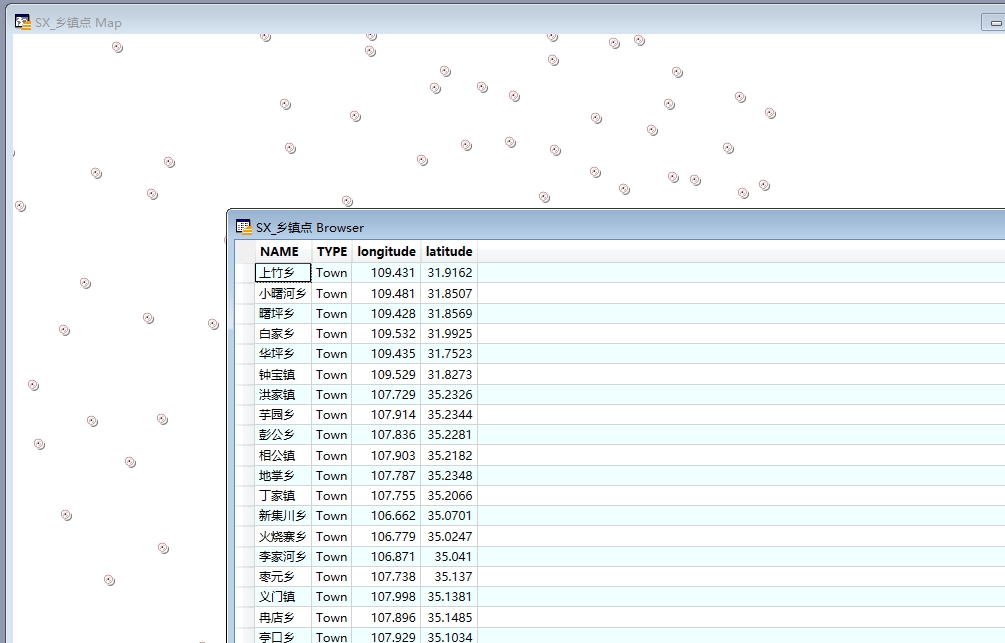
Task: Click the blank corner header of the Browser grid
Action: click(x=244, y=252)
